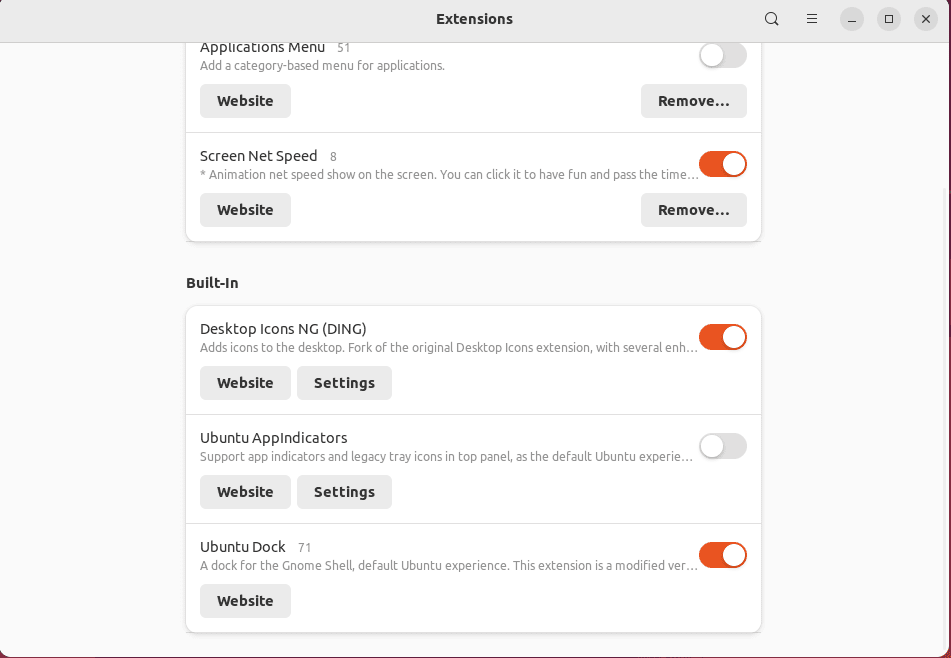951x658 pixels.
Task: Maximize the Extensions window
Action: 888,18
